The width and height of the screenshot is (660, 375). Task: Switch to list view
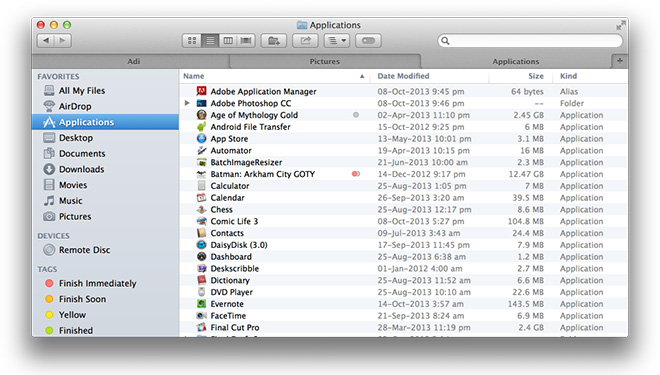(210, 40)
